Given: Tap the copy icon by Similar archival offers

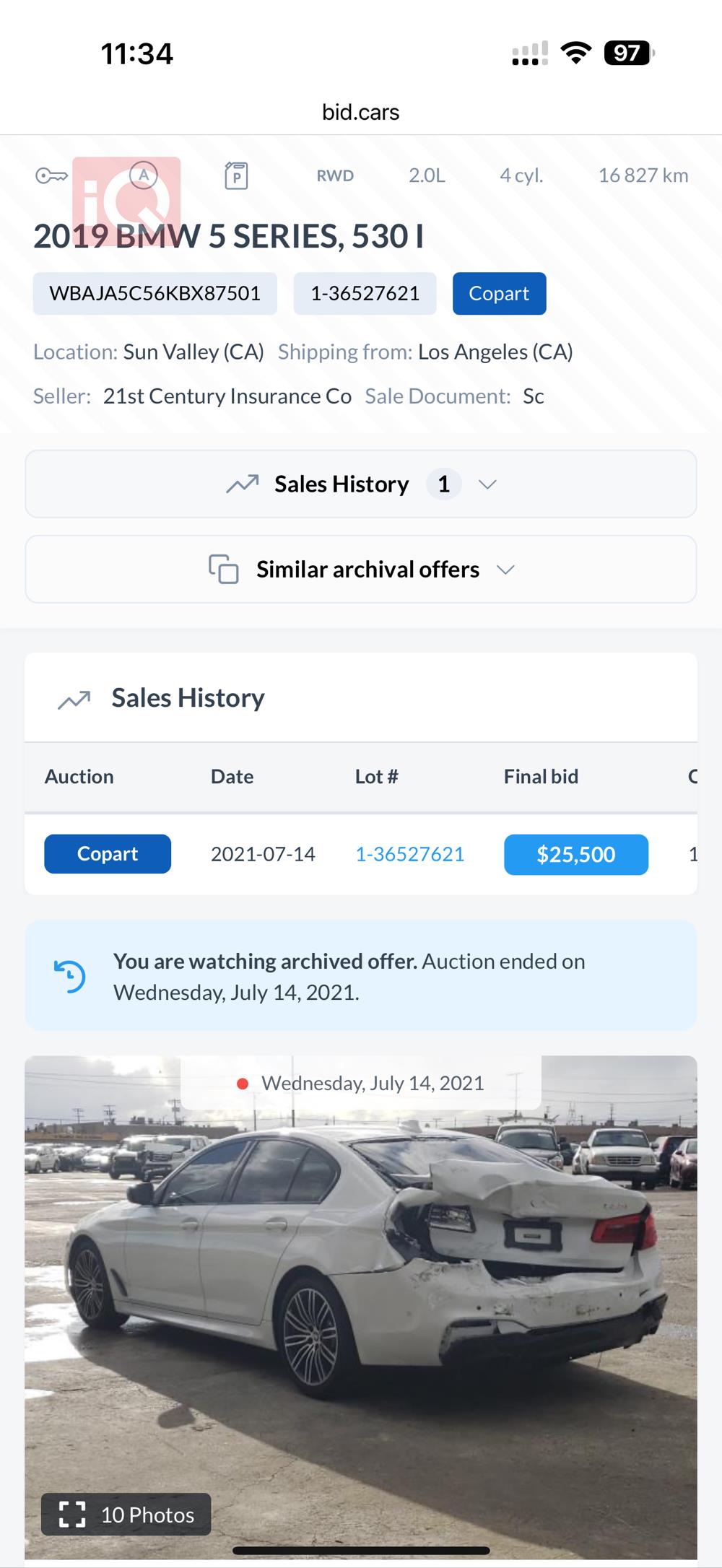Looking at the screenshot, I should pyautogui.click(x=224, y=569).
